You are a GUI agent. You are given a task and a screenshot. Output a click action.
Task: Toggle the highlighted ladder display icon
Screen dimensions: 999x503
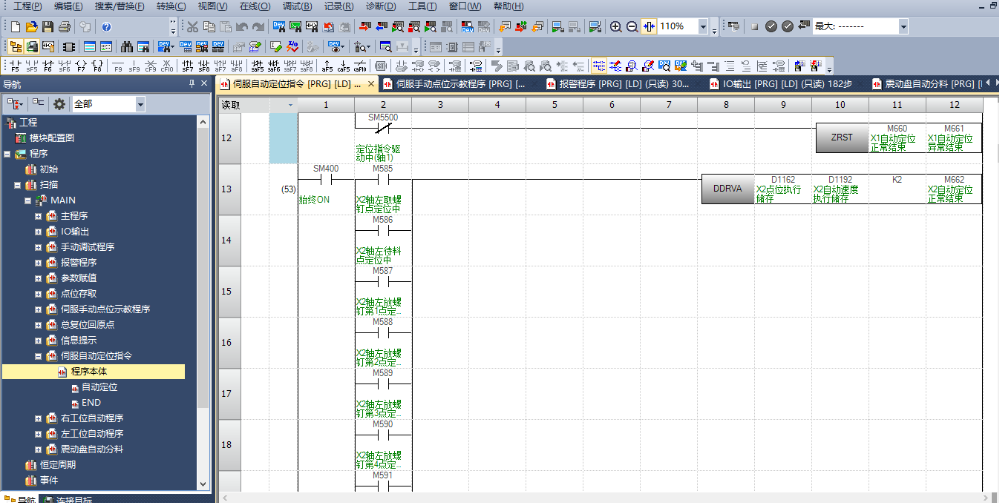tap(599, 66)
